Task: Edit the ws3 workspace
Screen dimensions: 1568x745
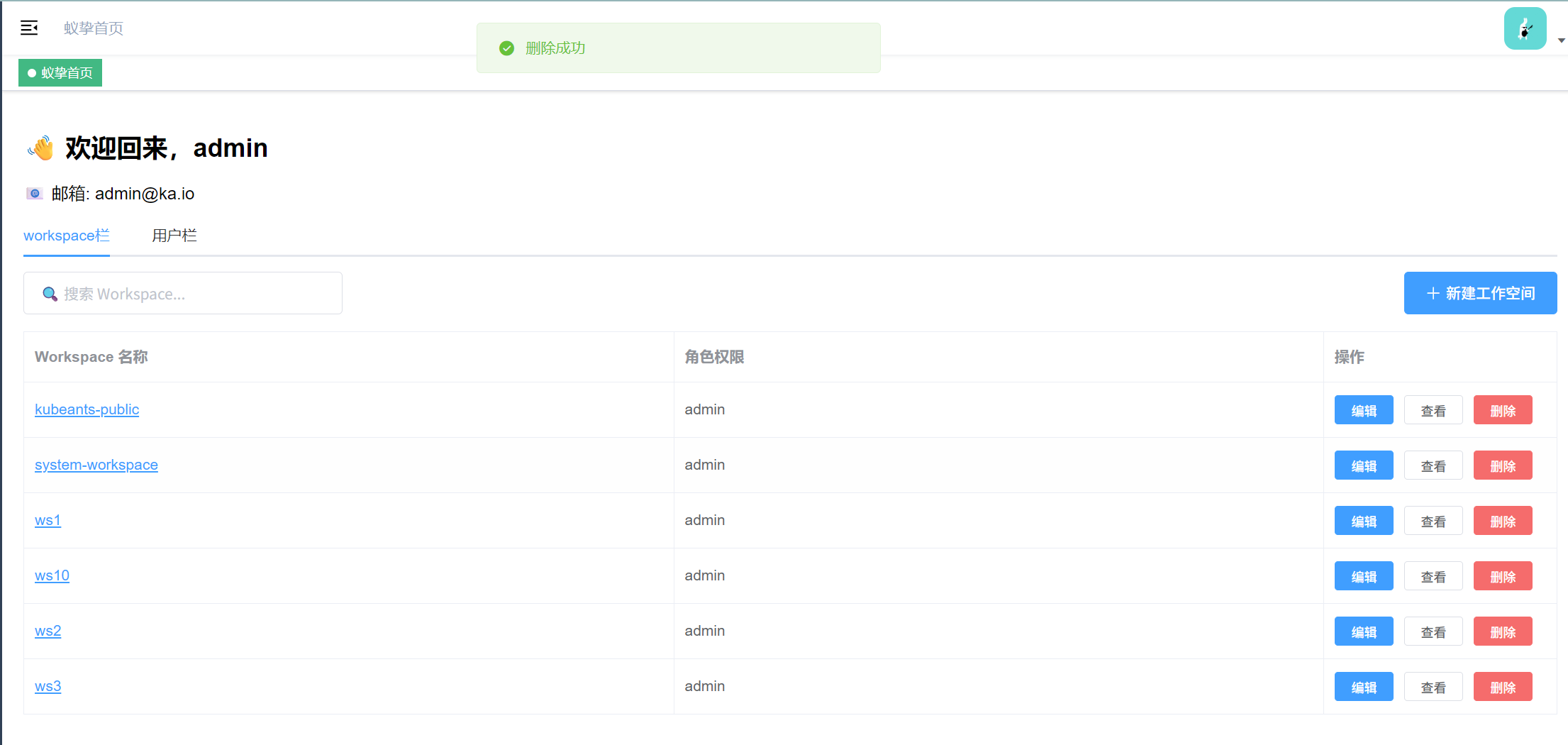Action: point(1363,687)
